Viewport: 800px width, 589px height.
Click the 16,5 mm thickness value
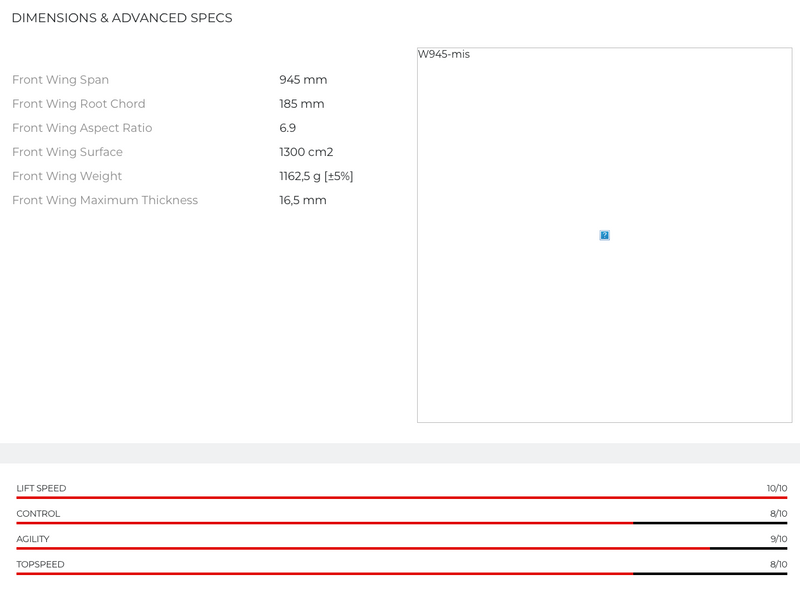click(x=303, y=200)
